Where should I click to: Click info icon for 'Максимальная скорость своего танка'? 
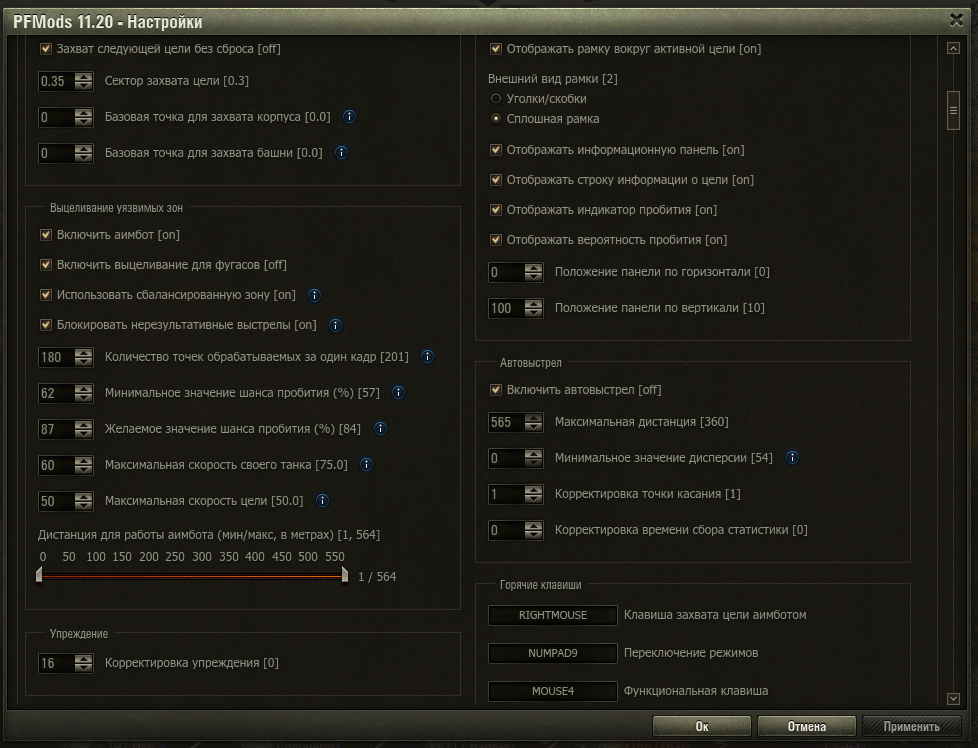pyautogui.click(x=366, y=465)
